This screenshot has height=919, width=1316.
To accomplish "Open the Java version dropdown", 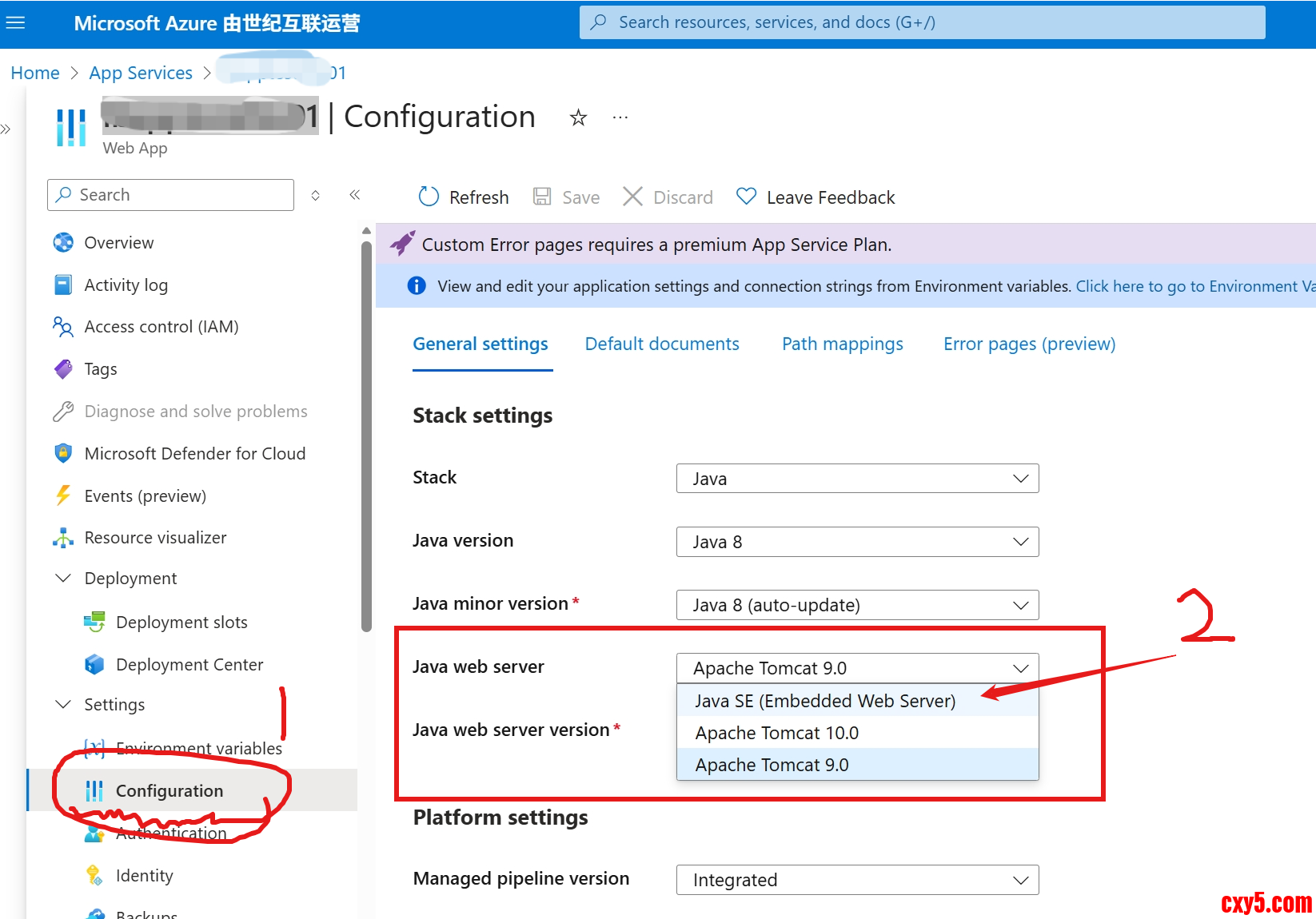I will coord(857,542).
